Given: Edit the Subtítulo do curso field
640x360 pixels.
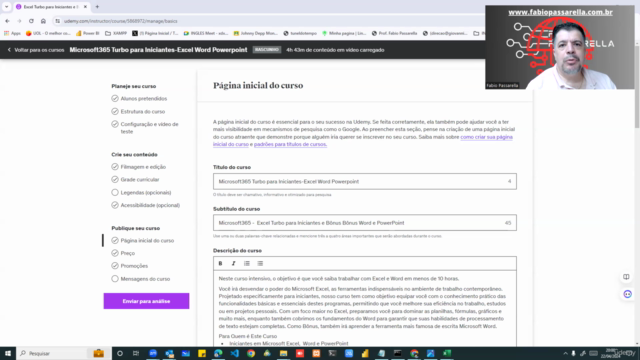Looking at the screenshot, I should click(364, 223).
